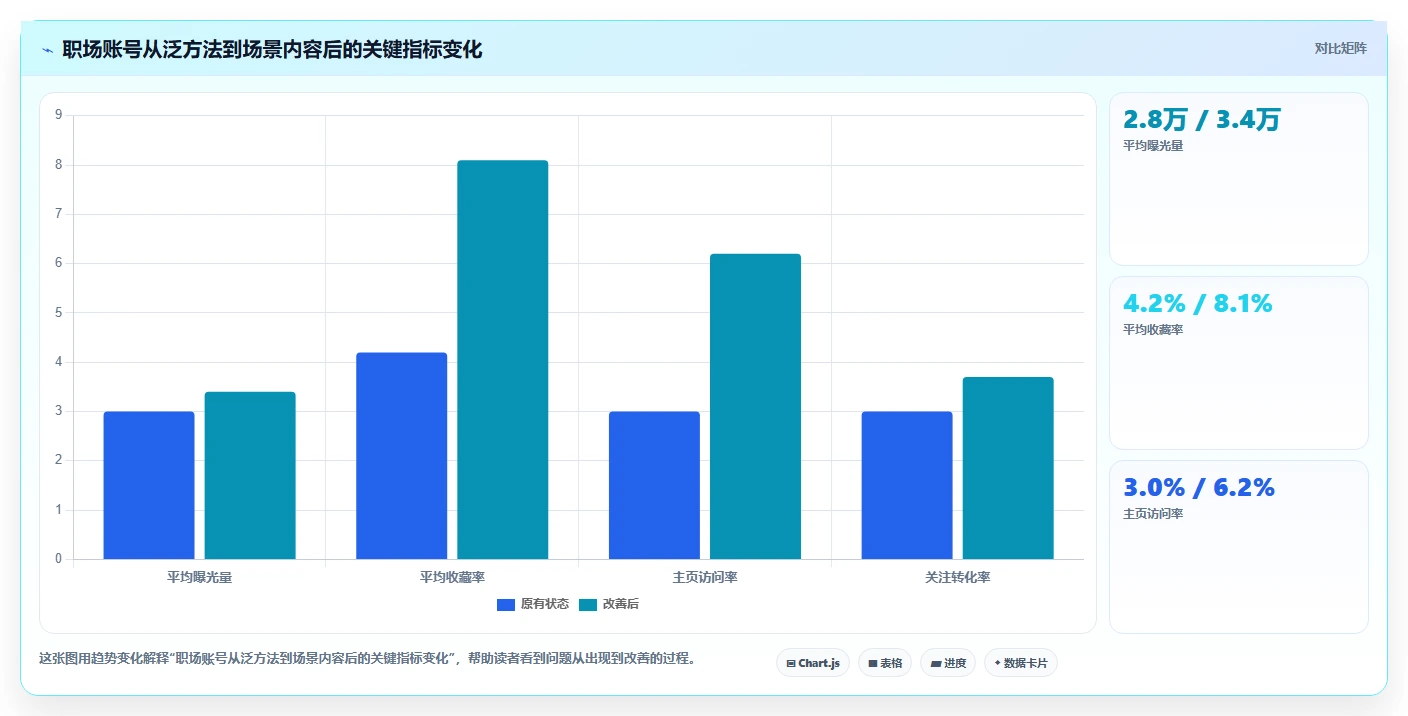Click the 2.8万 / 3.4万 data card
This screenshot has width=1408, height=716.
click(x=1239, y=179)
